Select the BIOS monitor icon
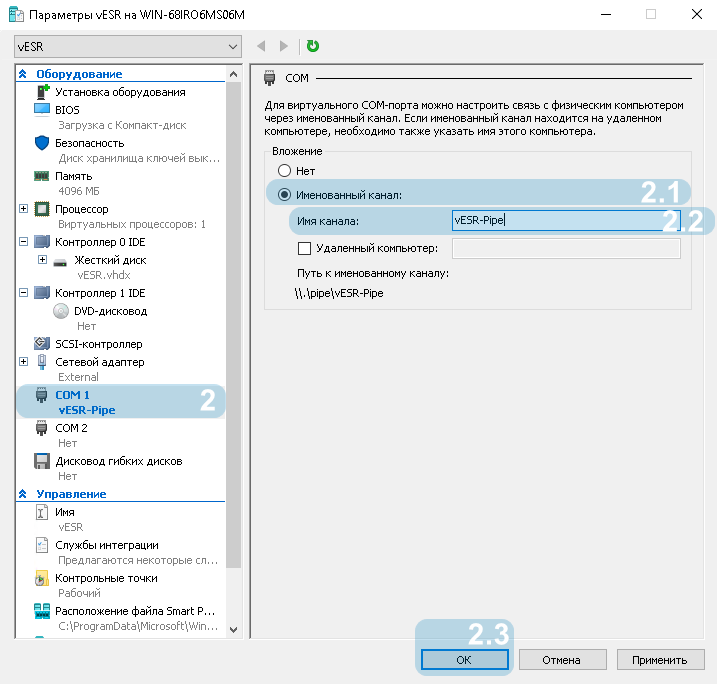717x684 pixels. [x=42, y=110]
